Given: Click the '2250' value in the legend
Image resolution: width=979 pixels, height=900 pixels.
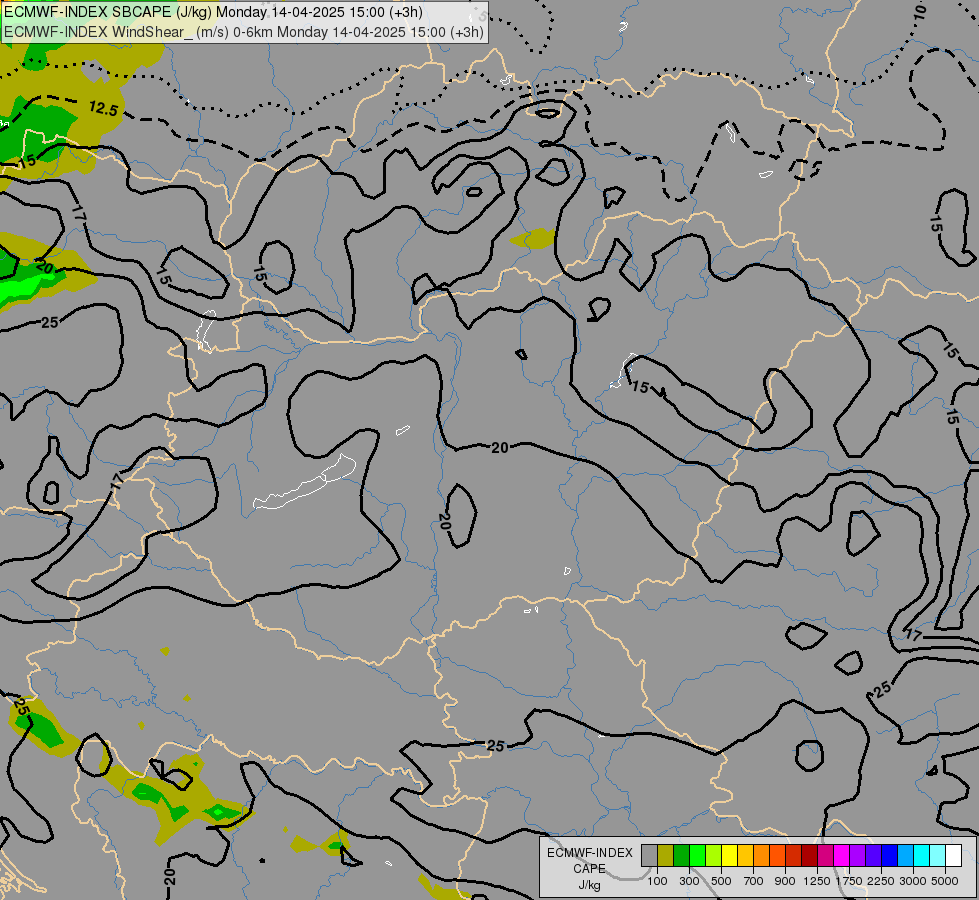Looking at the screenshot, I should (880, 881).
